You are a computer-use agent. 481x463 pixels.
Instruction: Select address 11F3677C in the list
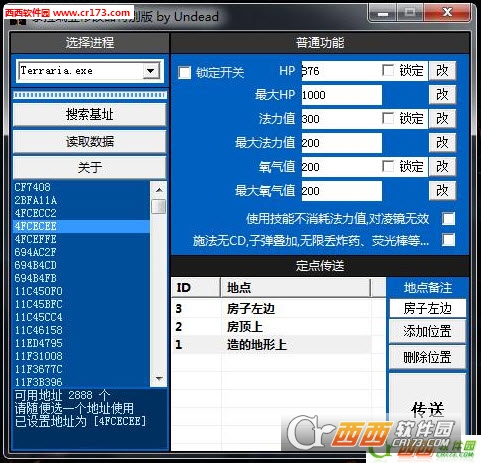tap(81, 369)
